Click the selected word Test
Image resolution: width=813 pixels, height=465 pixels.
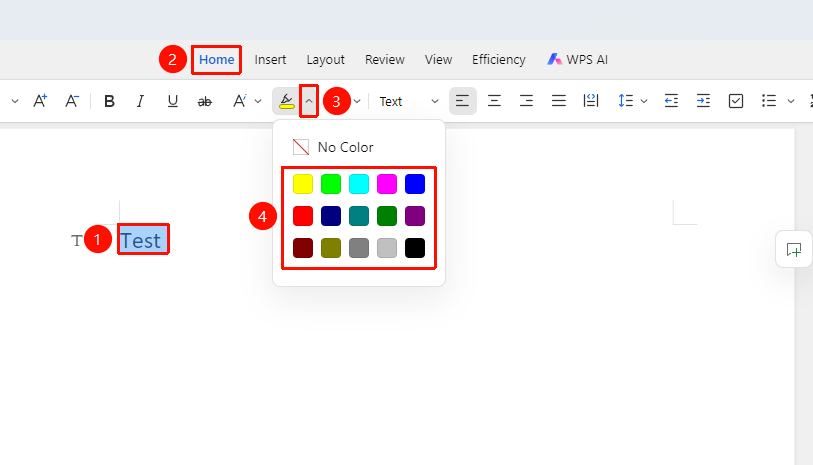click(x=143, y=241)
